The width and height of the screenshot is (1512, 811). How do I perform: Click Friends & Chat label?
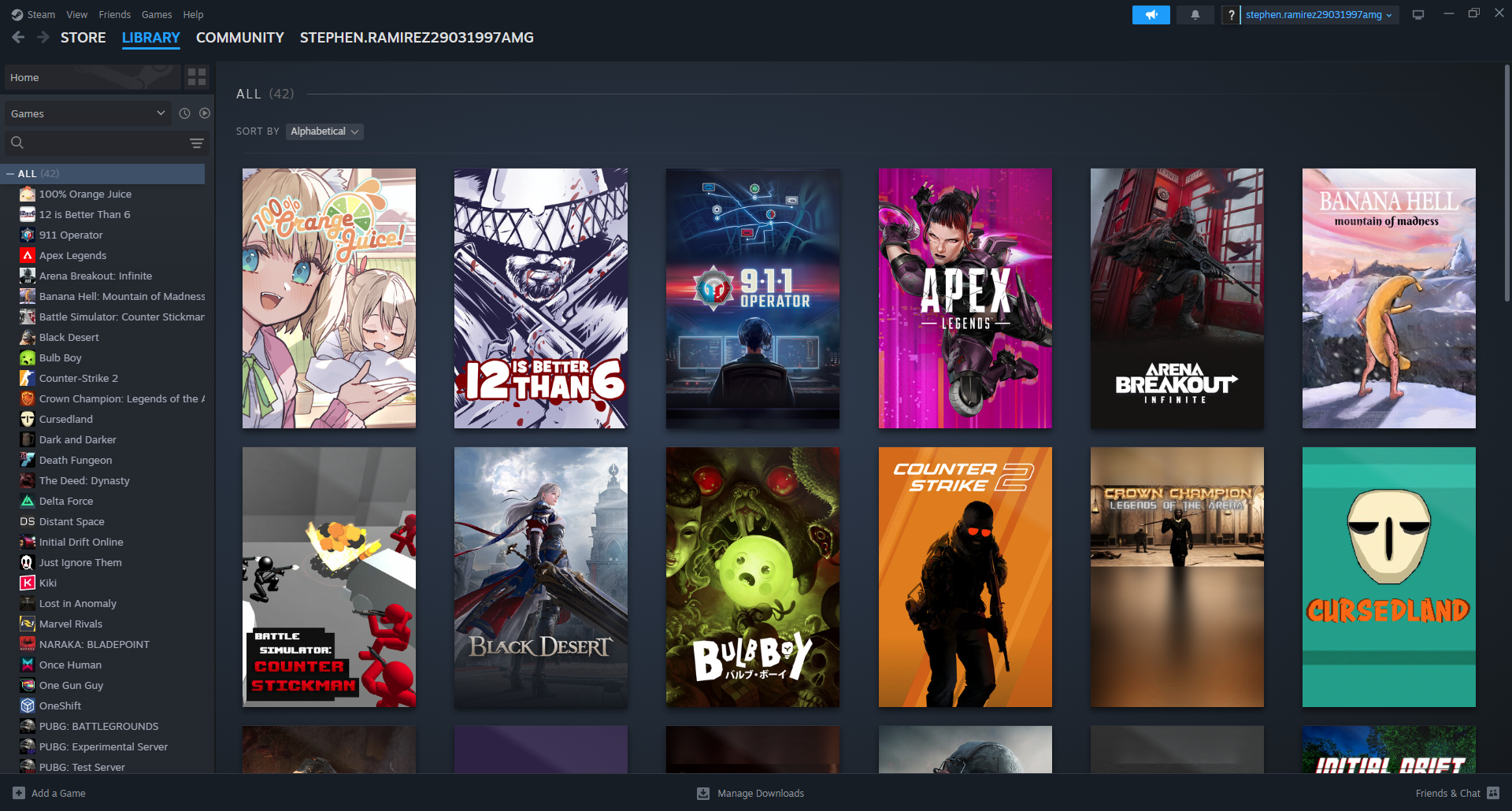coord(1447,793)
